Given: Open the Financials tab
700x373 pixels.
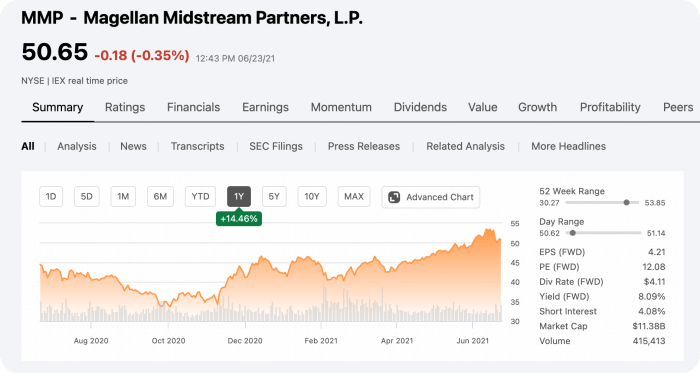Looking at the screenshot, I should click(193, 108).
